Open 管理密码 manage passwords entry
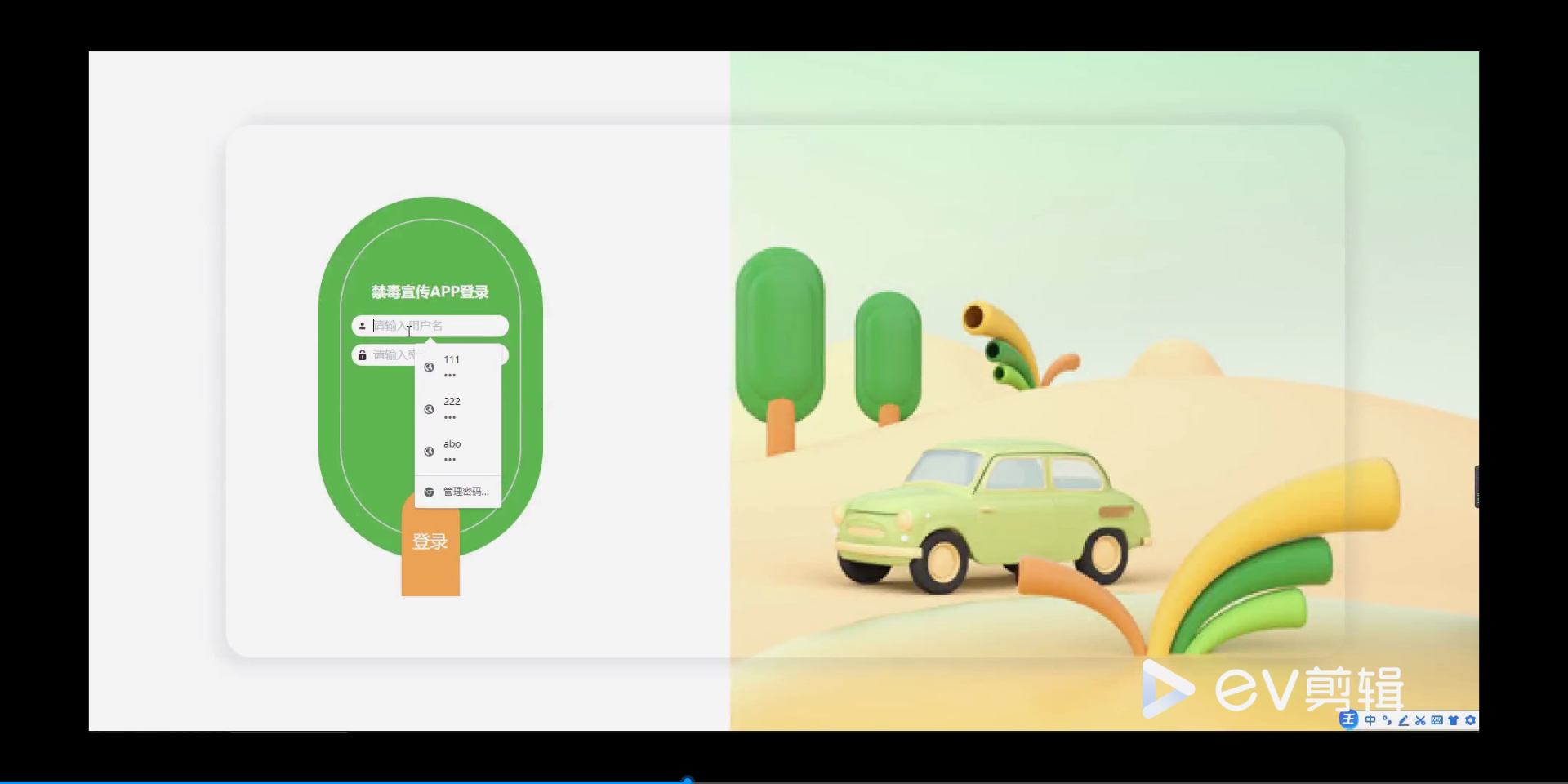Viewport: 1568px width, 784px height. [x=458, y=492]
